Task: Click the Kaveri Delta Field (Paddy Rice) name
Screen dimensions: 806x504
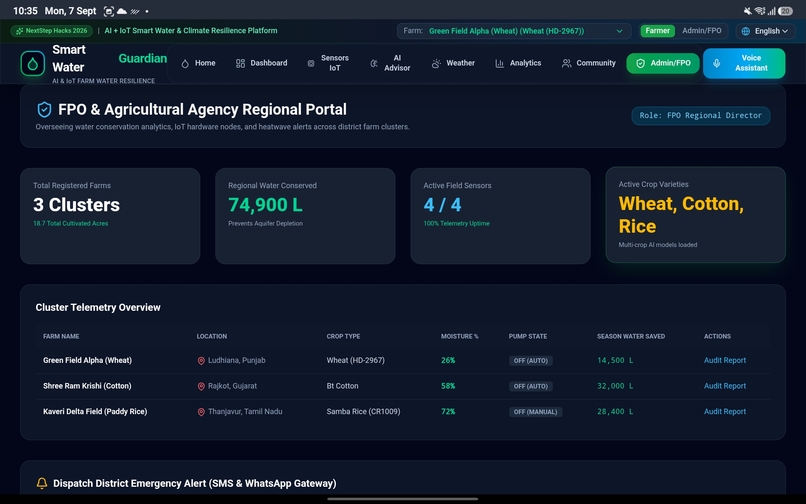Action: [x=95, y=412]
